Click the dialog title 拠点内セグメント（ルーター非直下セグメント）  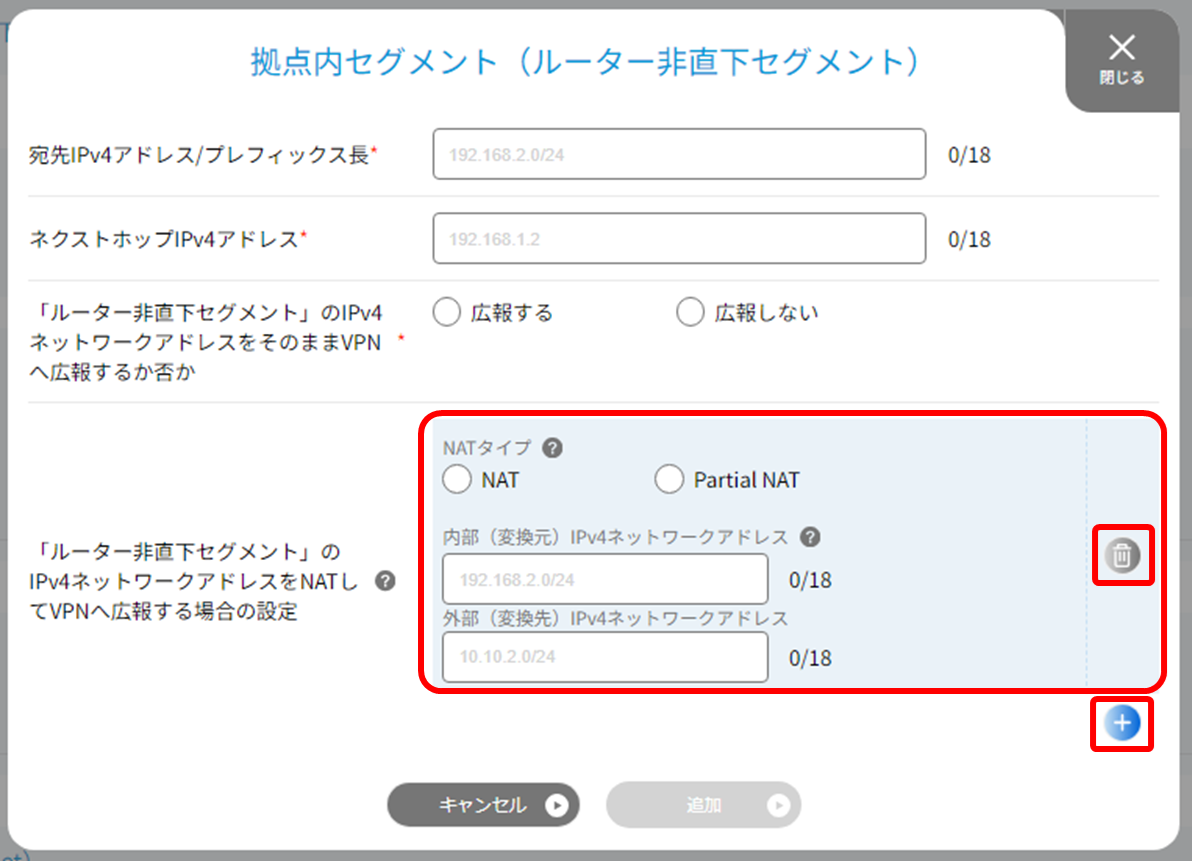click(585, 62)
